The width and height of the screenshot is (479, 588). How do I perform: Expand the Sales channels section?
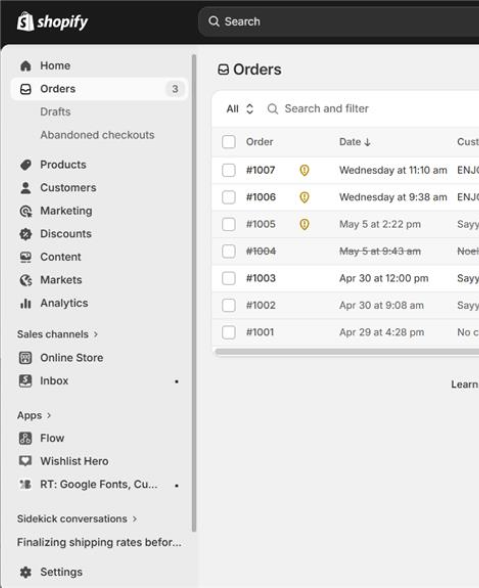click(x=57, y=334)
